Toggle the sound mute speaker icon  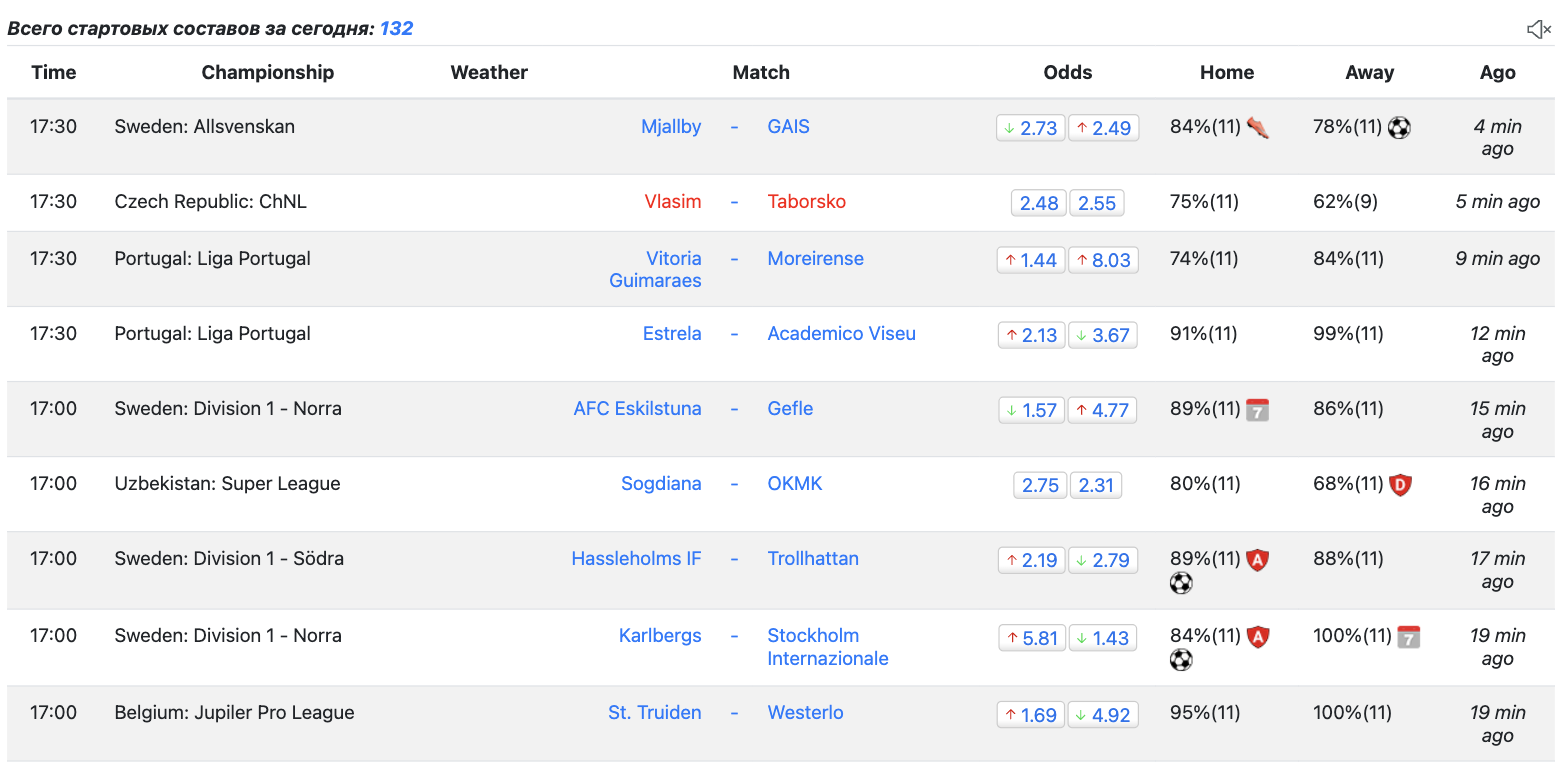coord(1538,30)
